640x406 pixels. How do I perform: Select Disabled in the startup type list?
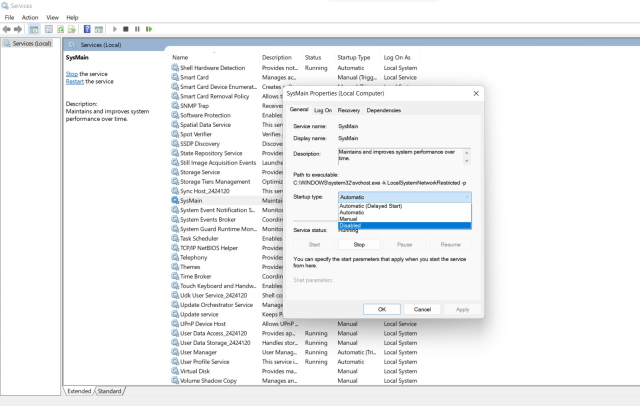404,226
